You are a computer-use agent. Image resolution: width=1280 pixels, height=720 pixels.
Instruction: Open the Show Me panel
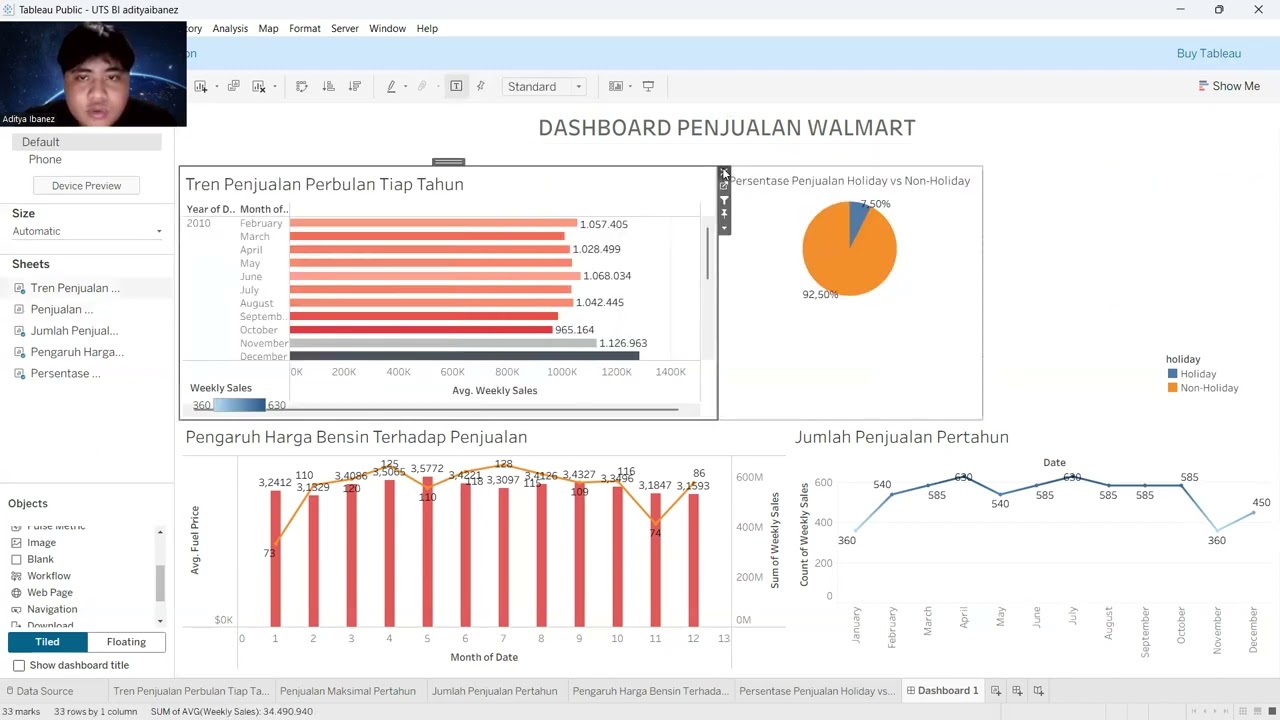point(1229,86)
